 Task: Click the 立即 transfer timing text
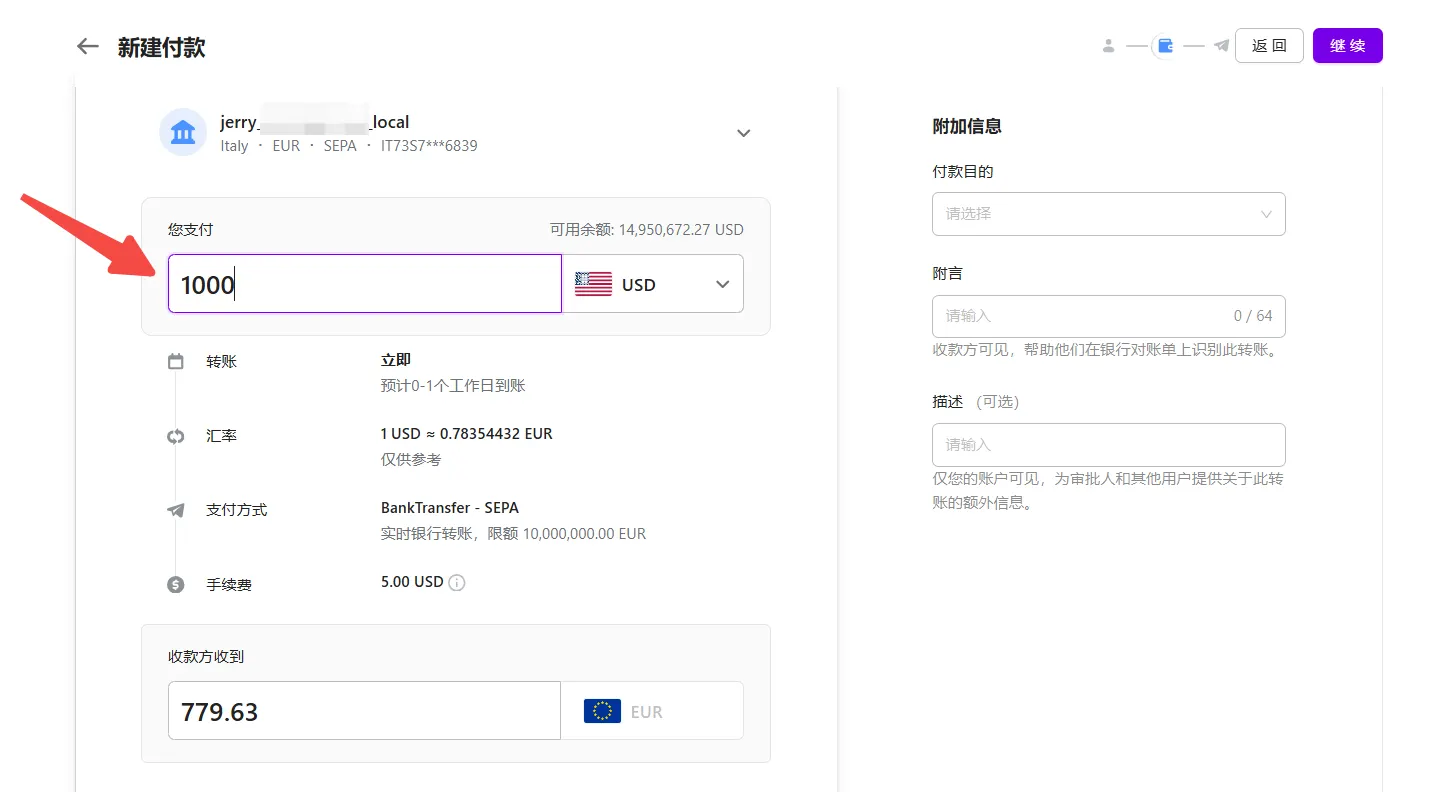396,360
